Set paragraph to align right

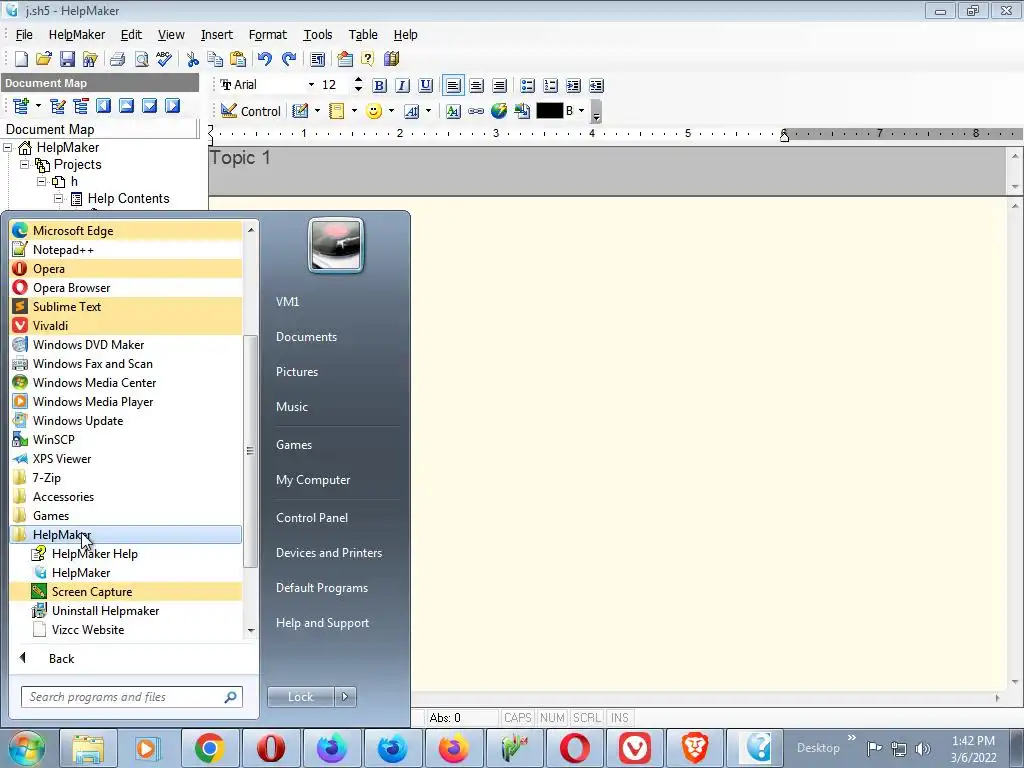tap(500, 86)
